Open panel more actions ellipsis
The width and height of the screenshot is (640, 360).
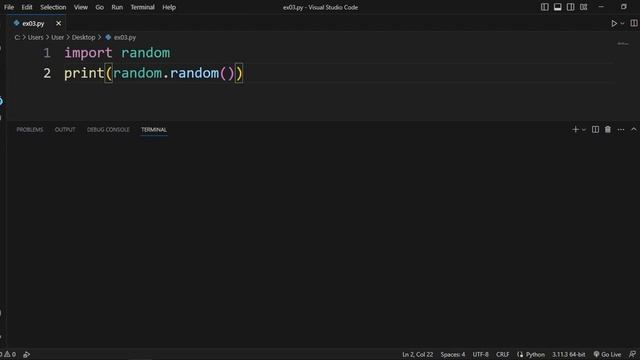[x=621, y=130]
